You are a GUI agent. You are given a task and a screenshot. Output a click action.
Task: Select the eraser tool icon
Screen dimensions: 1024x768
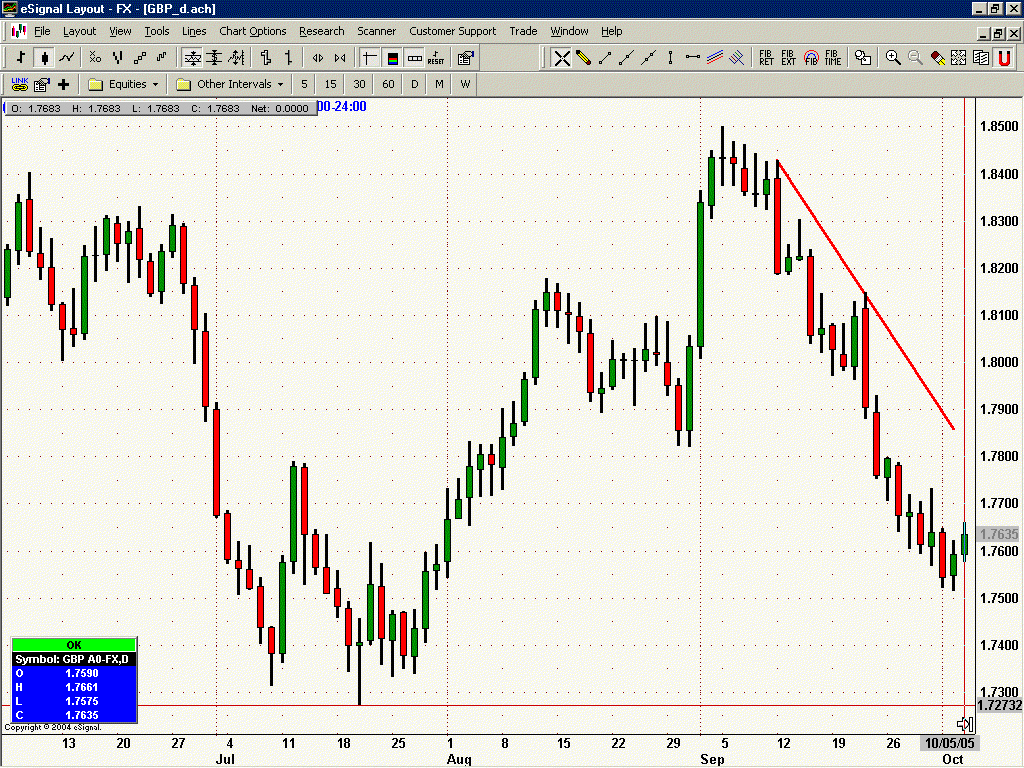(937, 58)
